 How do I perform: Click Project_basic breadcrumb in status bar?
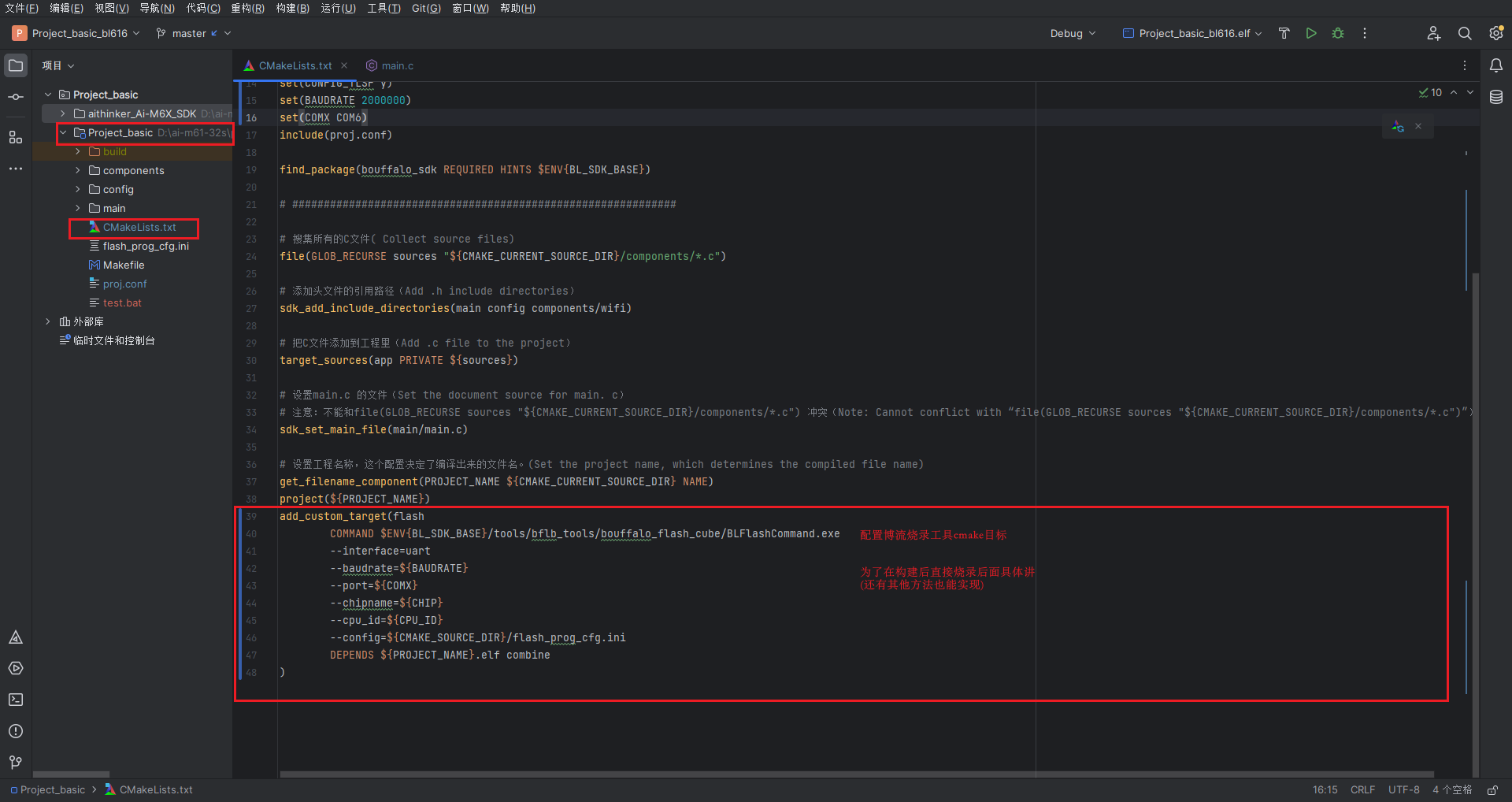click(47, 789)
